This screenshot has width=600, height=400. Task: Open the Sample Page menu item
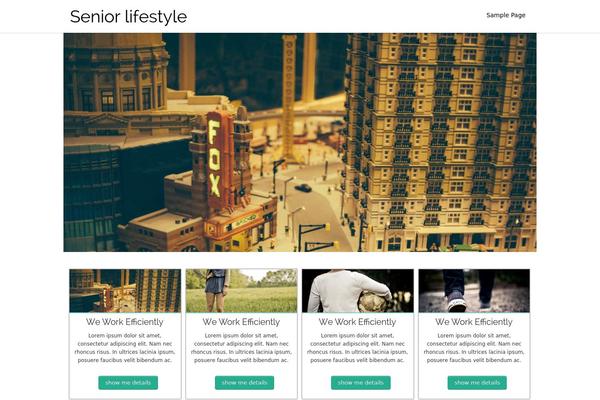pos(505,15)
